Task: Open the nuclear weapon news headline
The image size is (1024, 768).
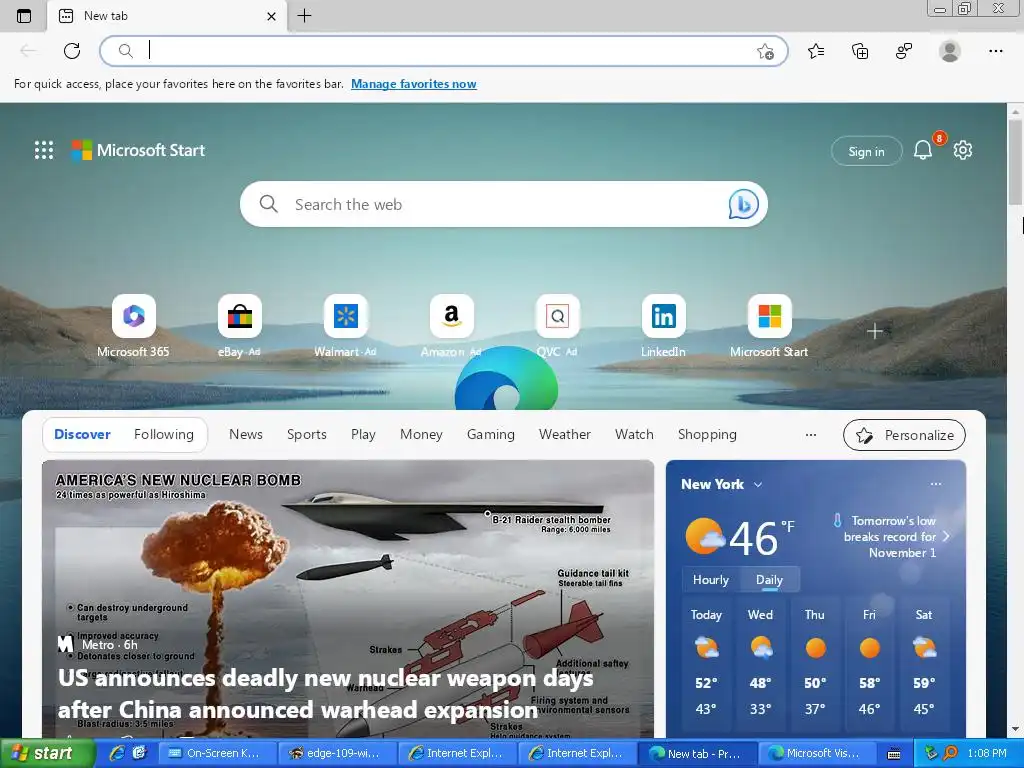Action: point(325,694)
